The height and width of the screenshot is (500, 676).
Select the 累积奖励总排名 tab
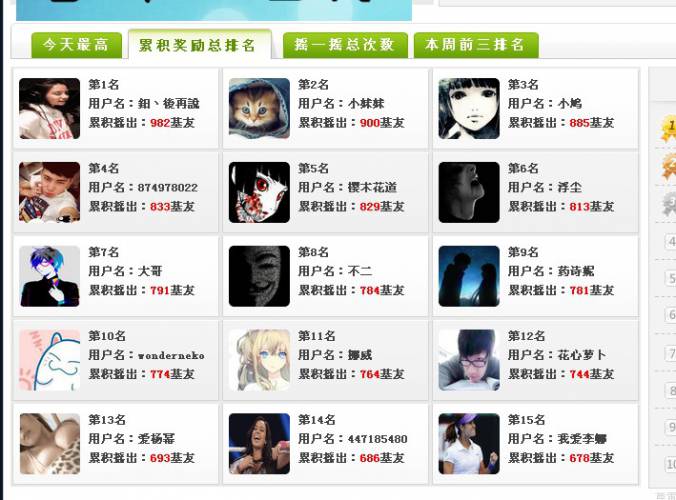coord(200,45)
